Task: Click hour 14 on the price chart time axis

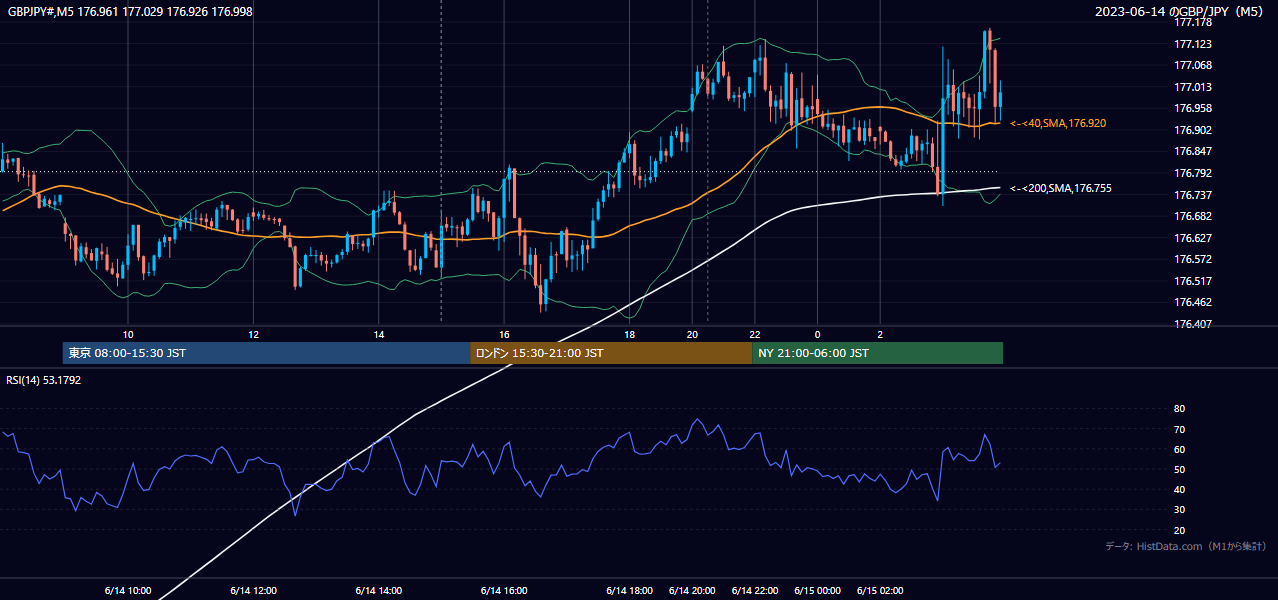Action: tap(379, 334)
